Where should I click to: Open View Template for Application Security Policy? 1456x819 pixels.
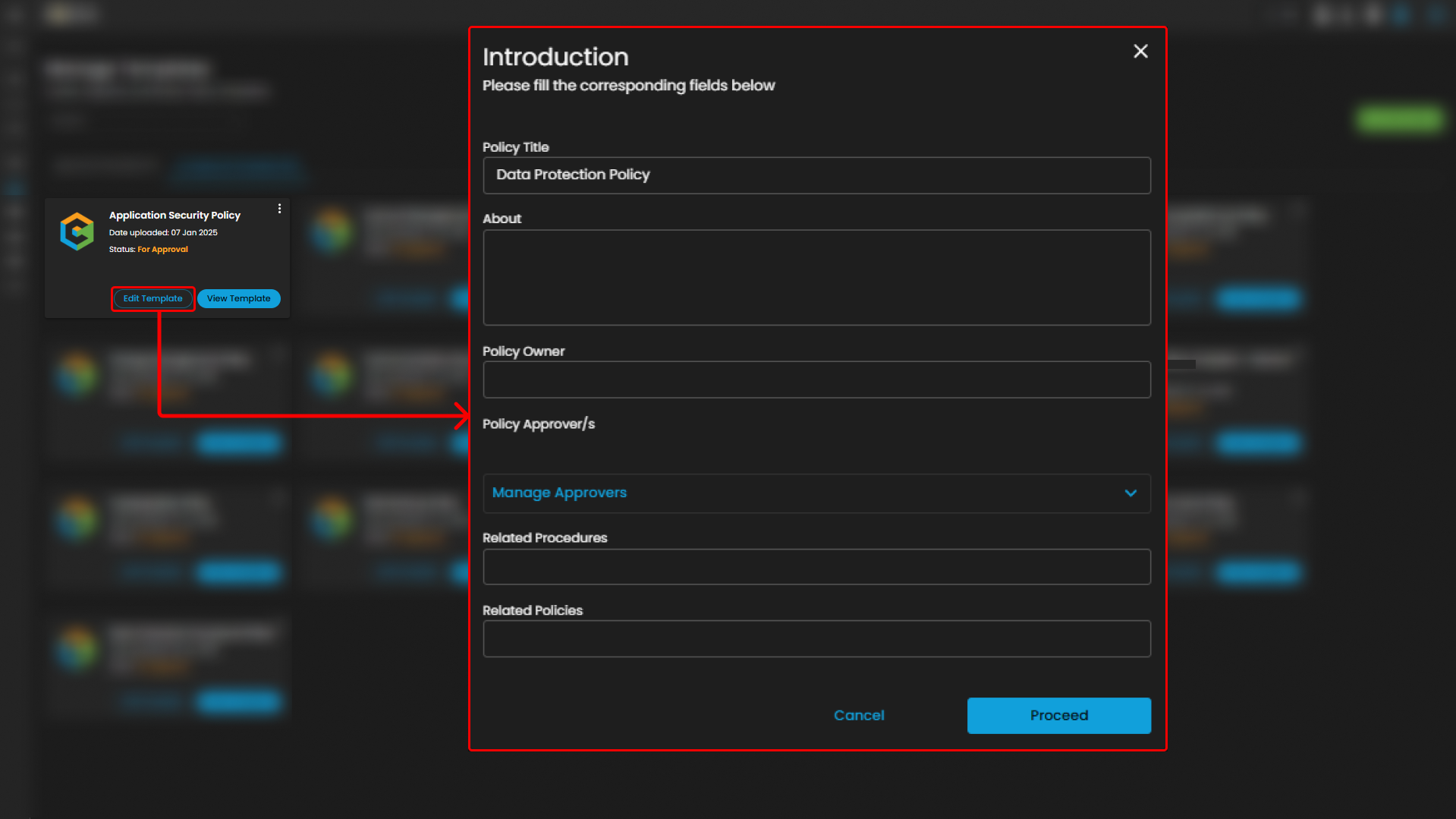(238, 298)
